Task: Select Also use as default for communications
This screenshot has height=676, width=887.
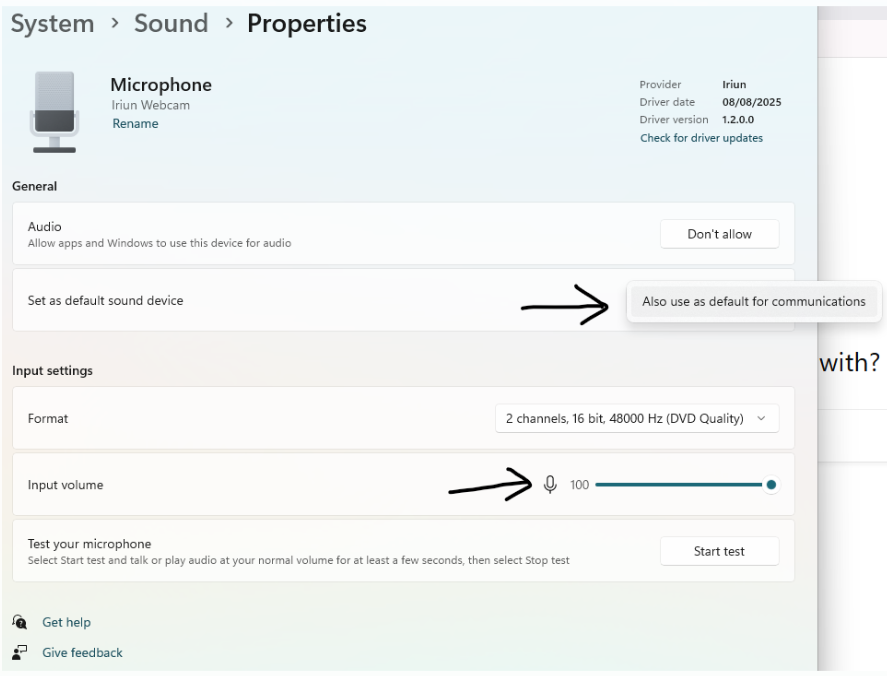Action: (754, 301)
